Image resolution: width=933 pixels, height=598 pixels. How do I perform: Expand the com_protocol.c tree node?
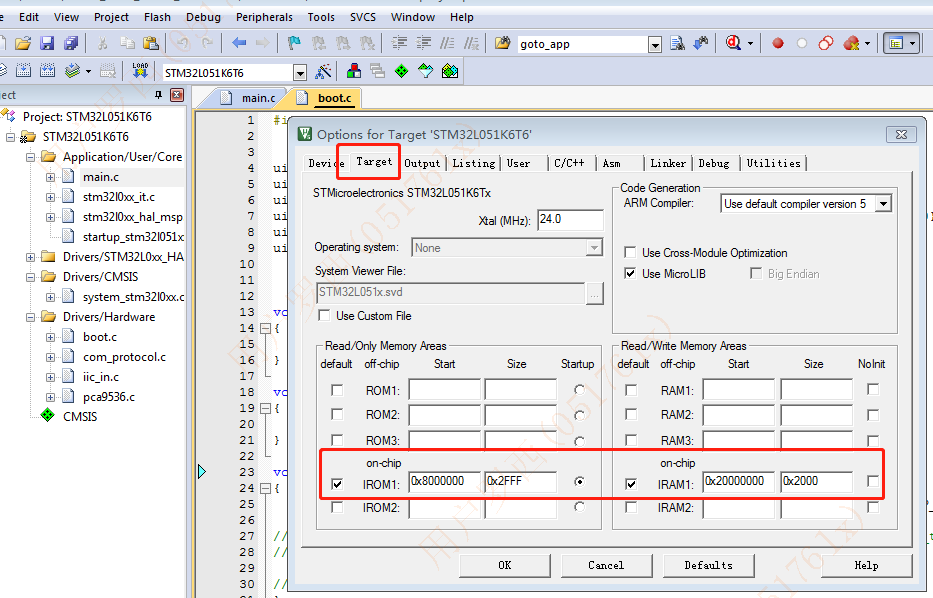point(51,357)
